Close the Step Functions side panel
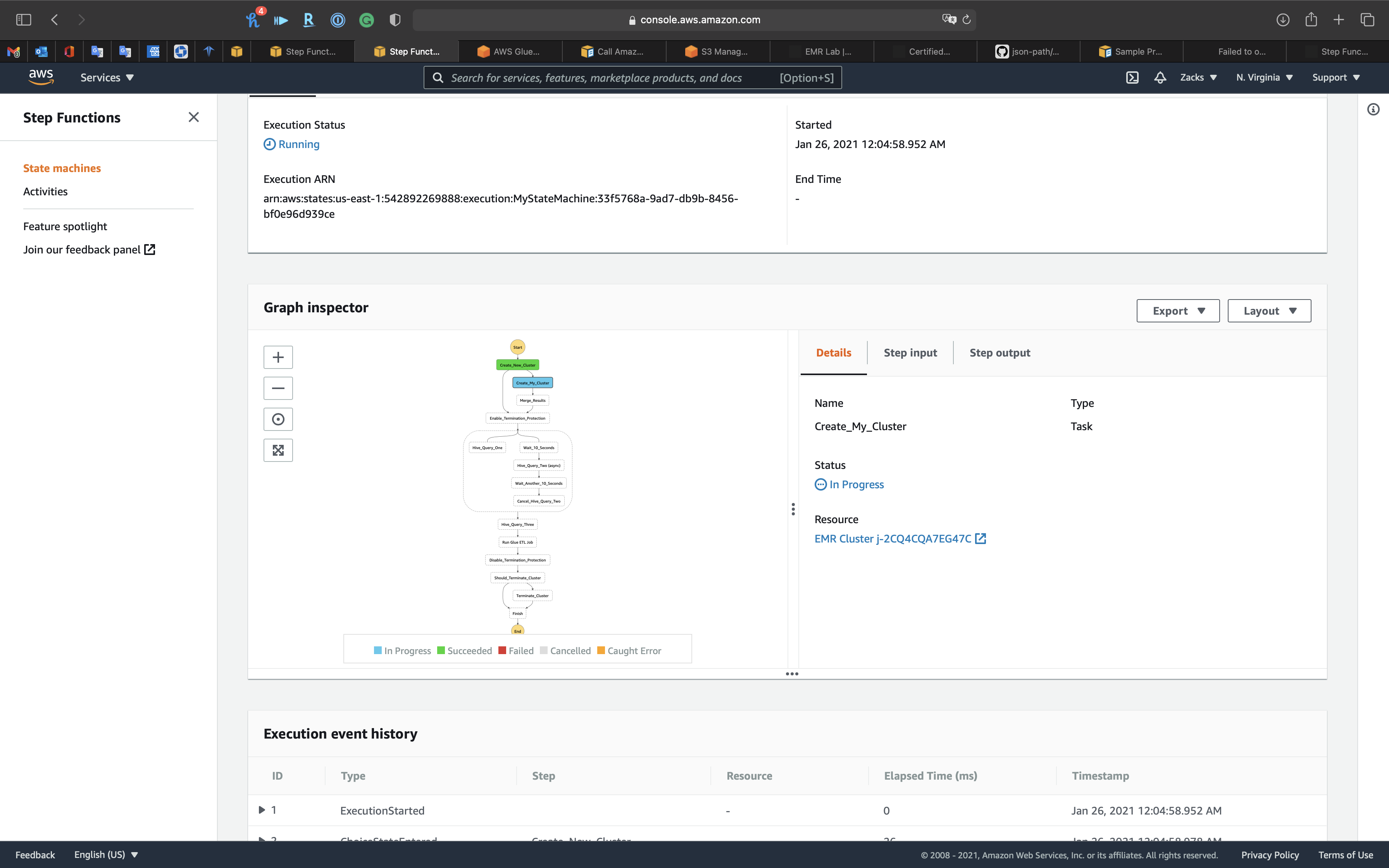The width and height of the screenshot is (1389, 868). pyautogui.click(x=193, y=117)
